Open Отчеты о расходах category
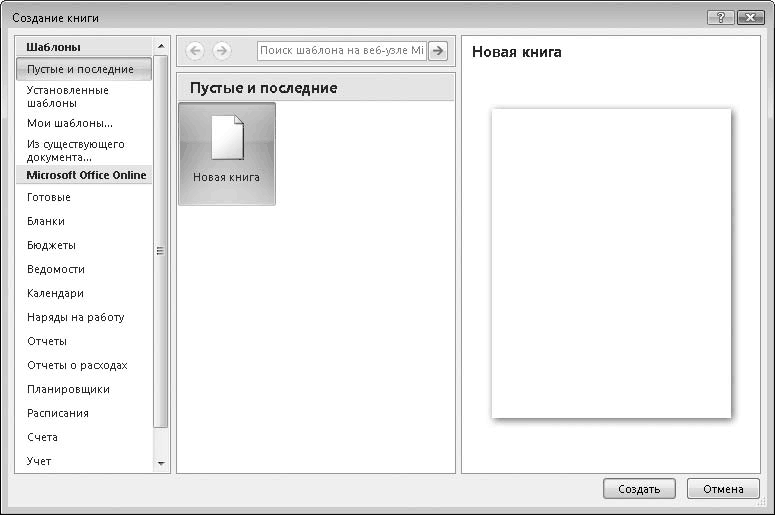This screenshot has height=515, width=775. pos(77,365)
